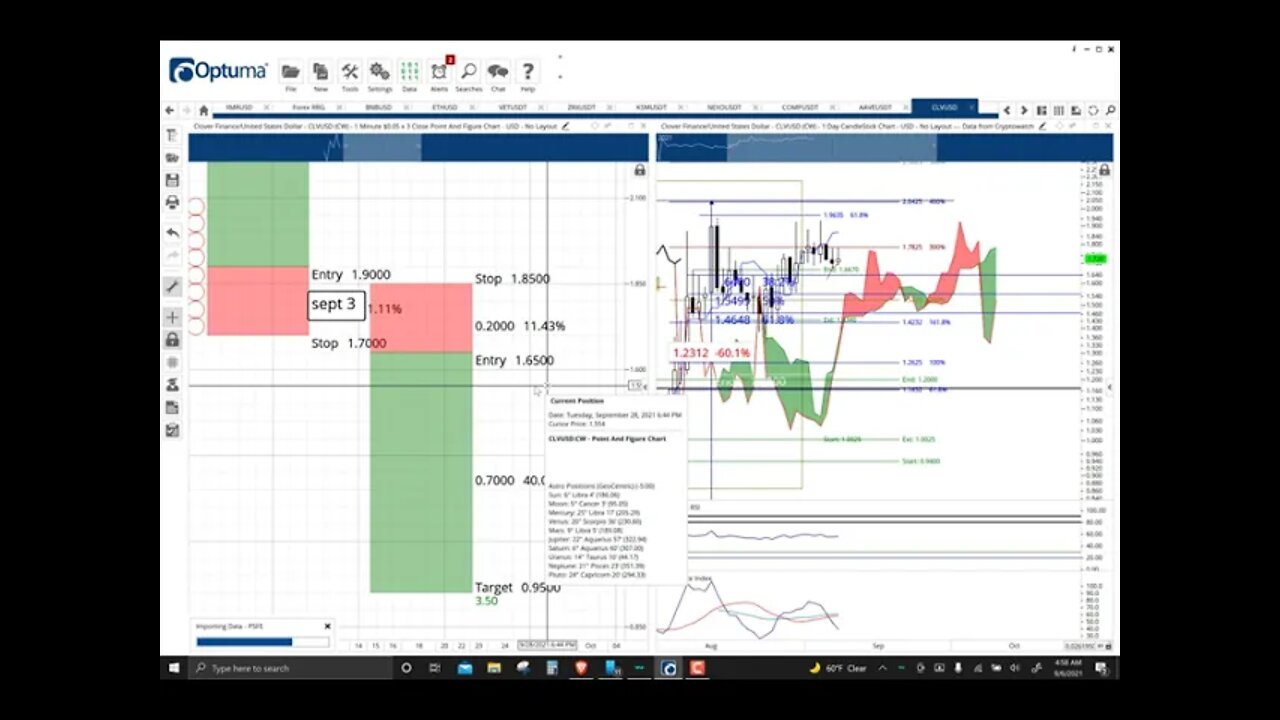This screenshot has height=720, width=1280.
Task: Click the New icon in toolbar
Action: [x=321, y=72]
